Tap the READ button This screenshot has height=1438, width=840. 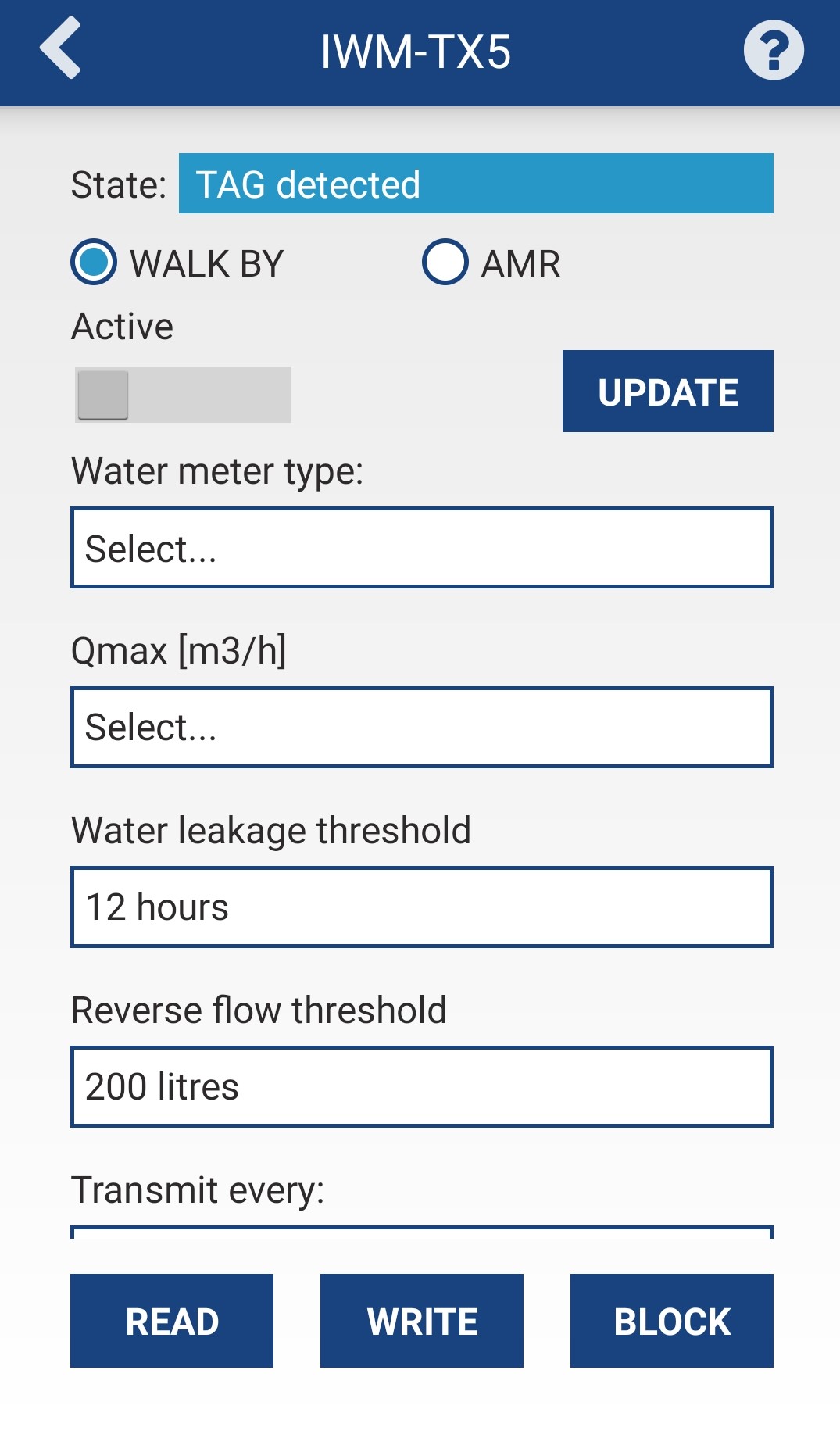click(x=172, y=1321)
